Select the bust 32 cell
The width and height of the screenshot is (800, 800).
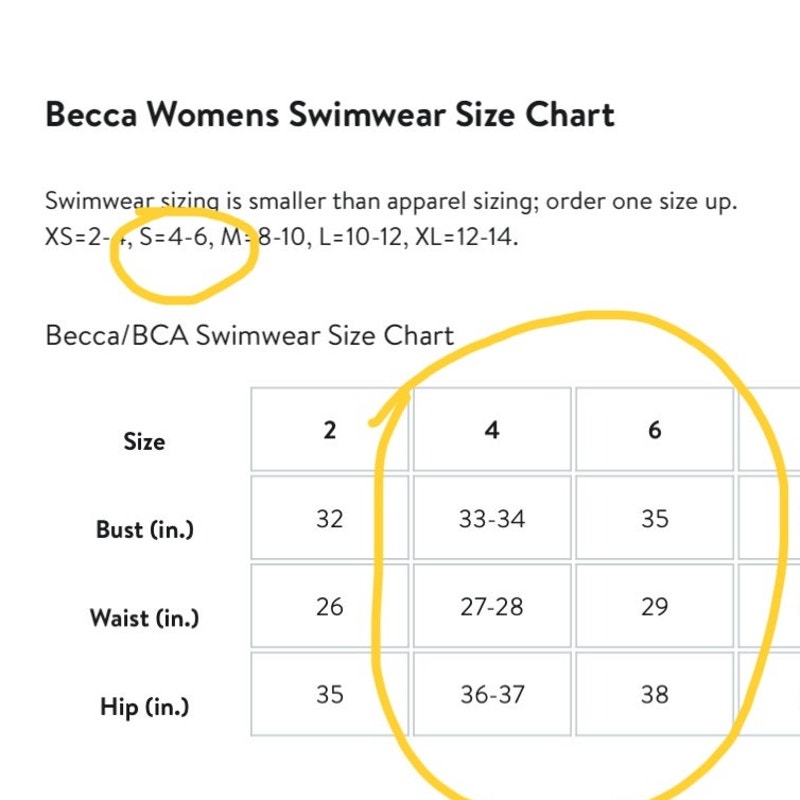330,518
